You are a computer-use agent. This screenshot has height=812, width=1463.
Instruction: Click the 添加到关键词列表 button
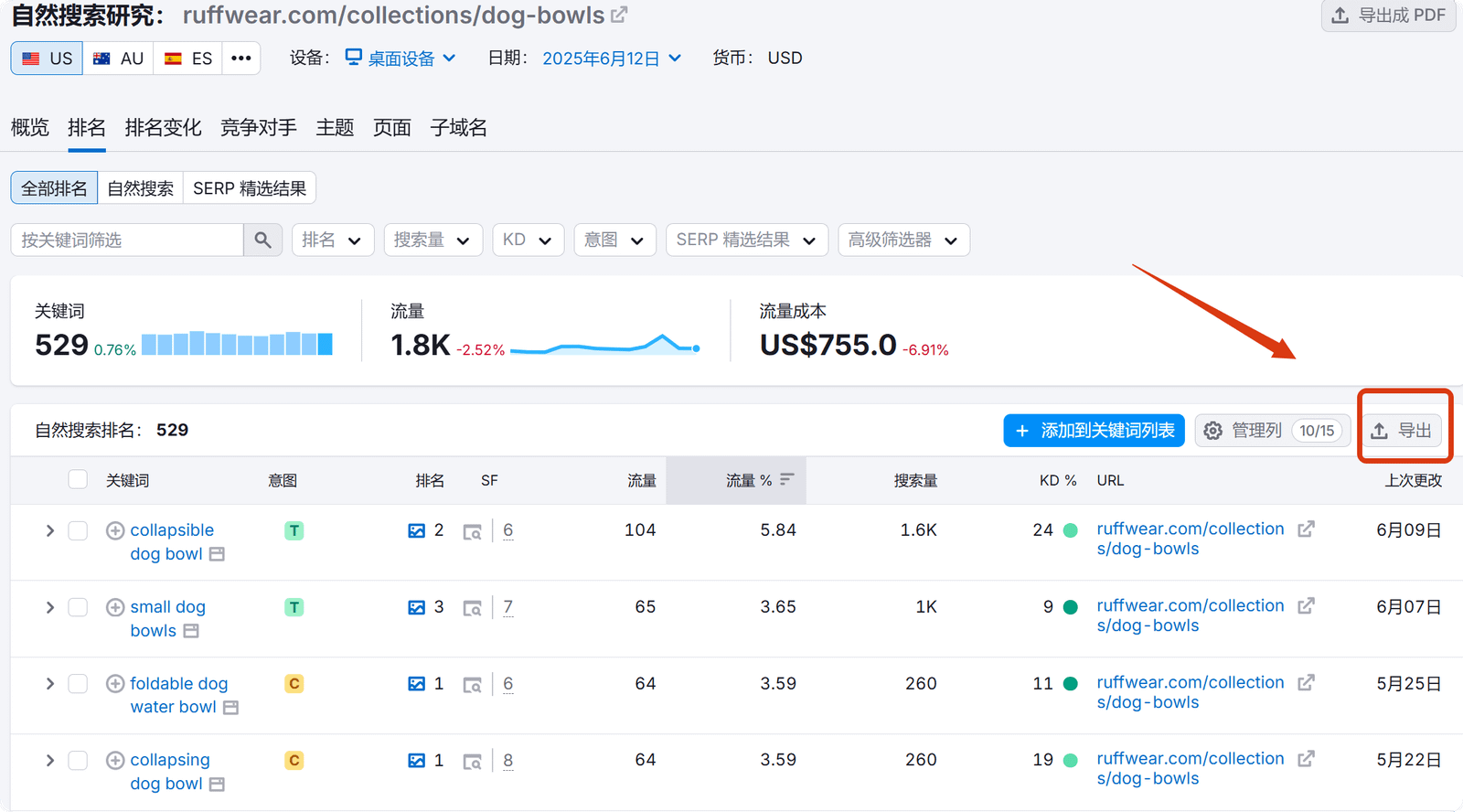click(1095, 431)
